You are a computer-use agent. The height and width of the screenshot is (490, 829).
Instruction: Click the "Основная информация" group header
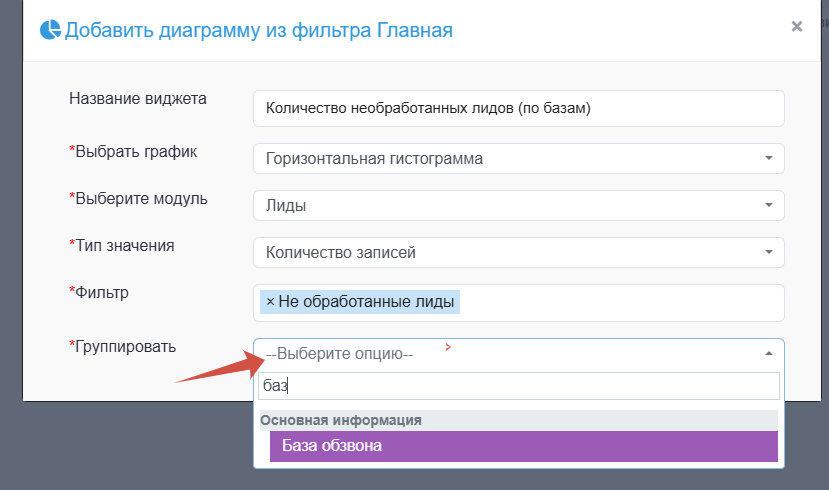pyautogui.click(x=341, y=420)
